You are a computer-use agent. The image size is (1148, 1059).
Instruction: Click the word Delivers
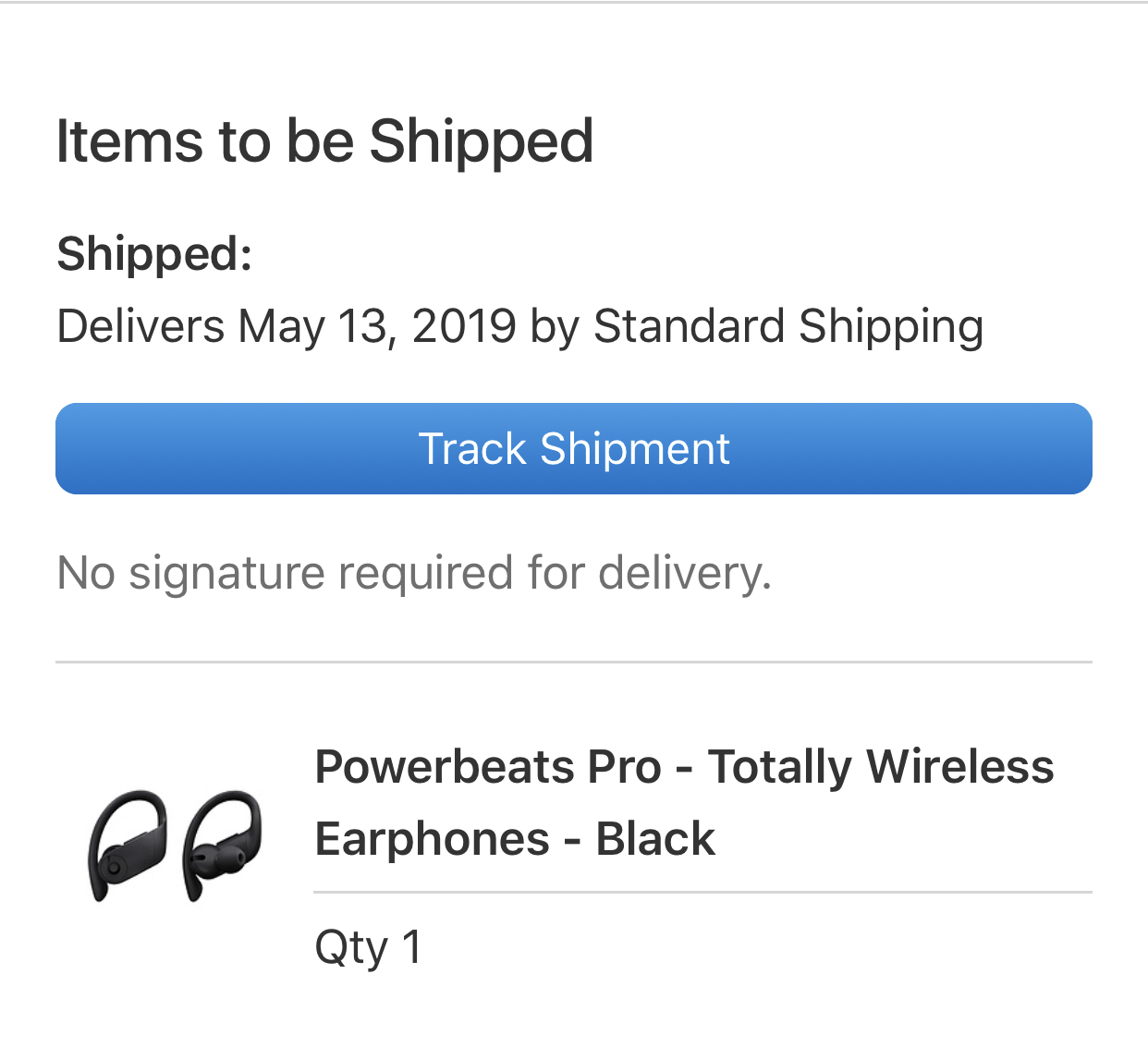pos(140,325)
